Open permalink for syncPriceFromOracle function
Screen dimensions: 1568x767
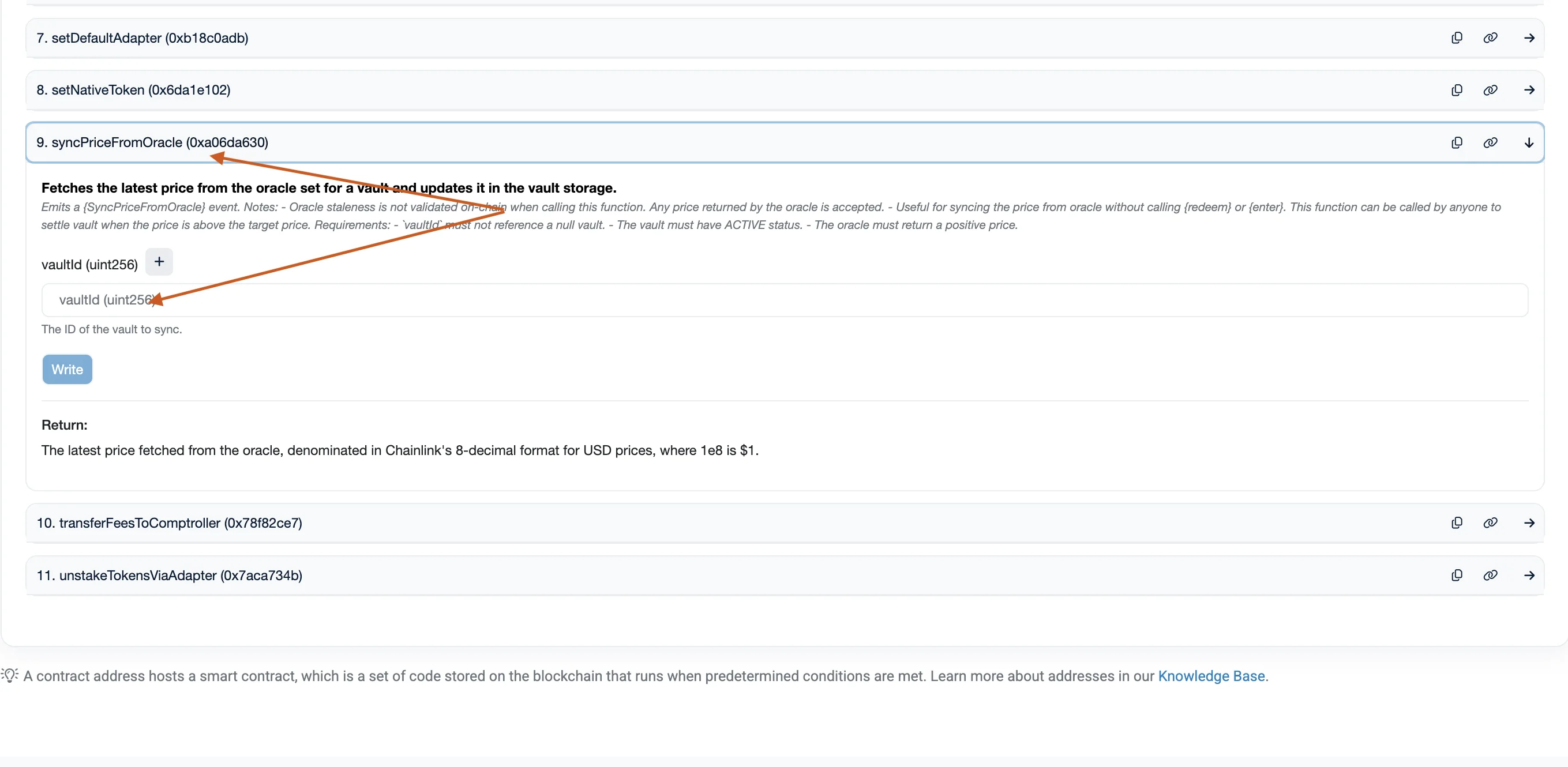tap(1491, 142)
